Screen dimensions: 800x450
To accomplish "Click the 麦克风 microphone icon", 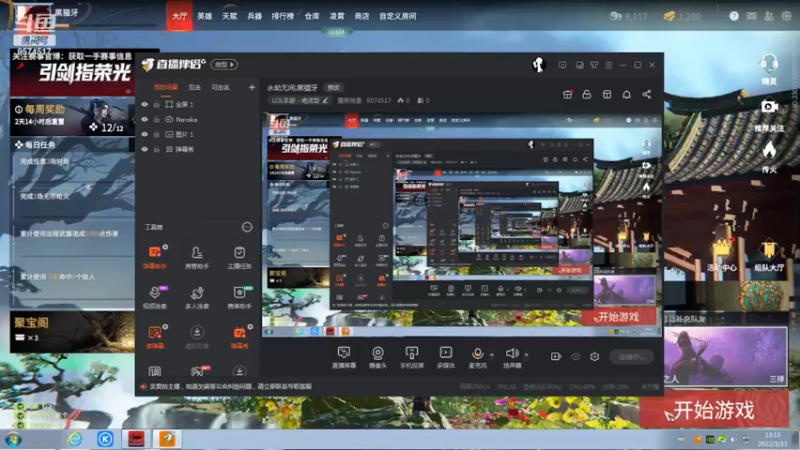I will point(478,353).
